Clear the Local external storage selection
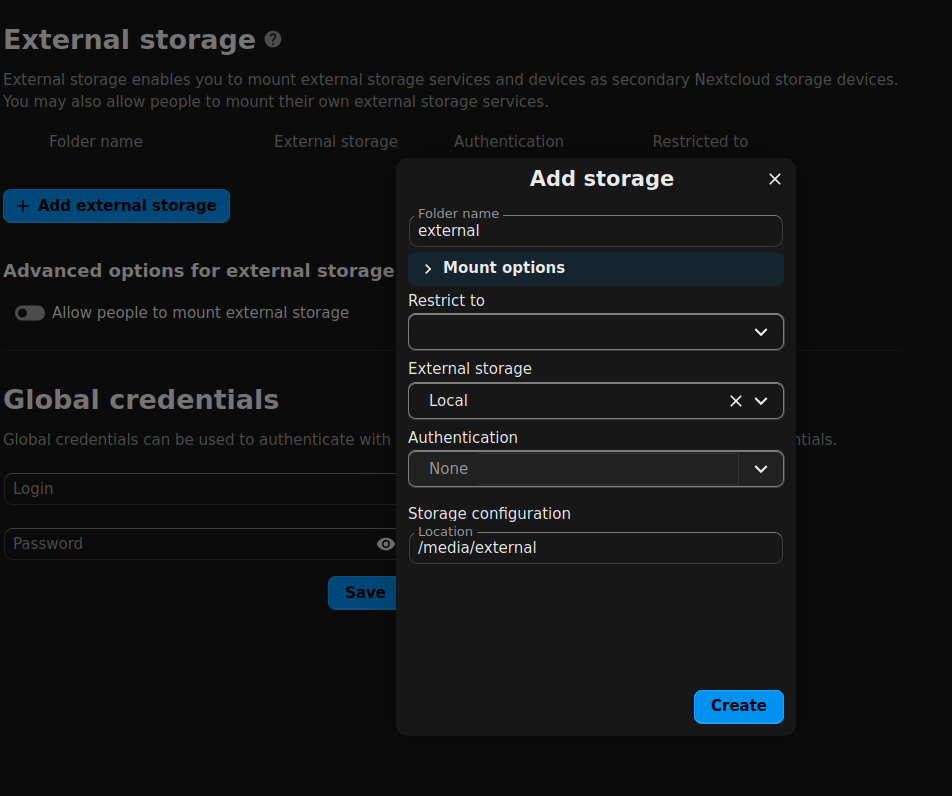 point(736,401)
